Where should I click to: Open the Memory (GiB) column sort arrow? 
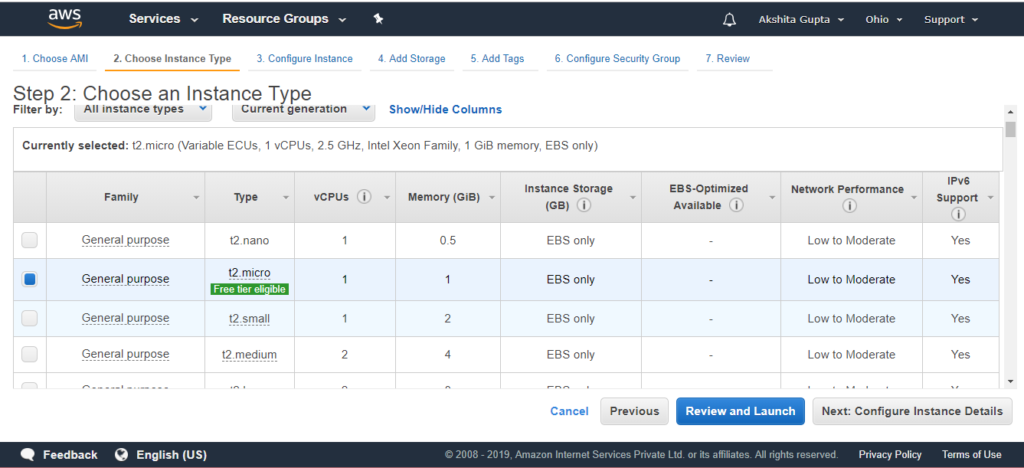pyautogui.click(x=492, y=197)
